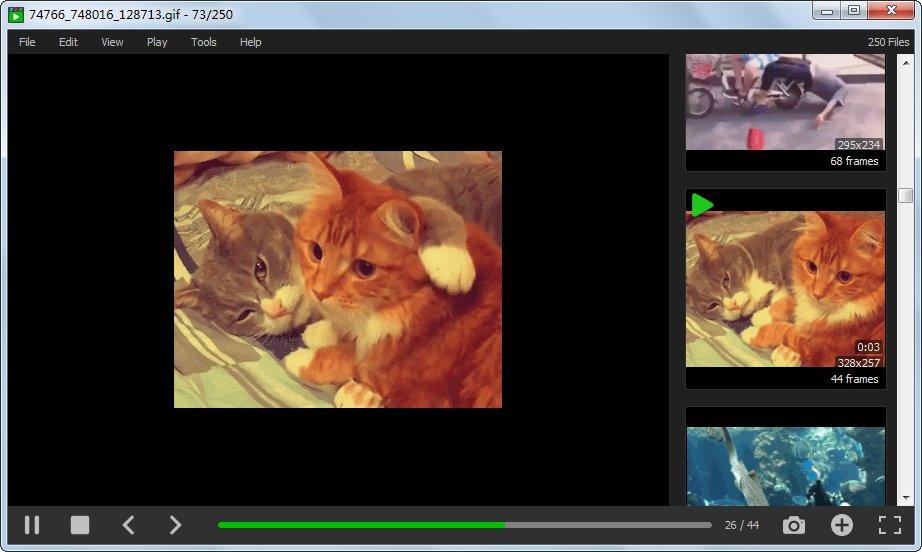The width and height of the screenshot is (922, 552).
Task: Minimize the viewer window
Action: coord(827,11)
